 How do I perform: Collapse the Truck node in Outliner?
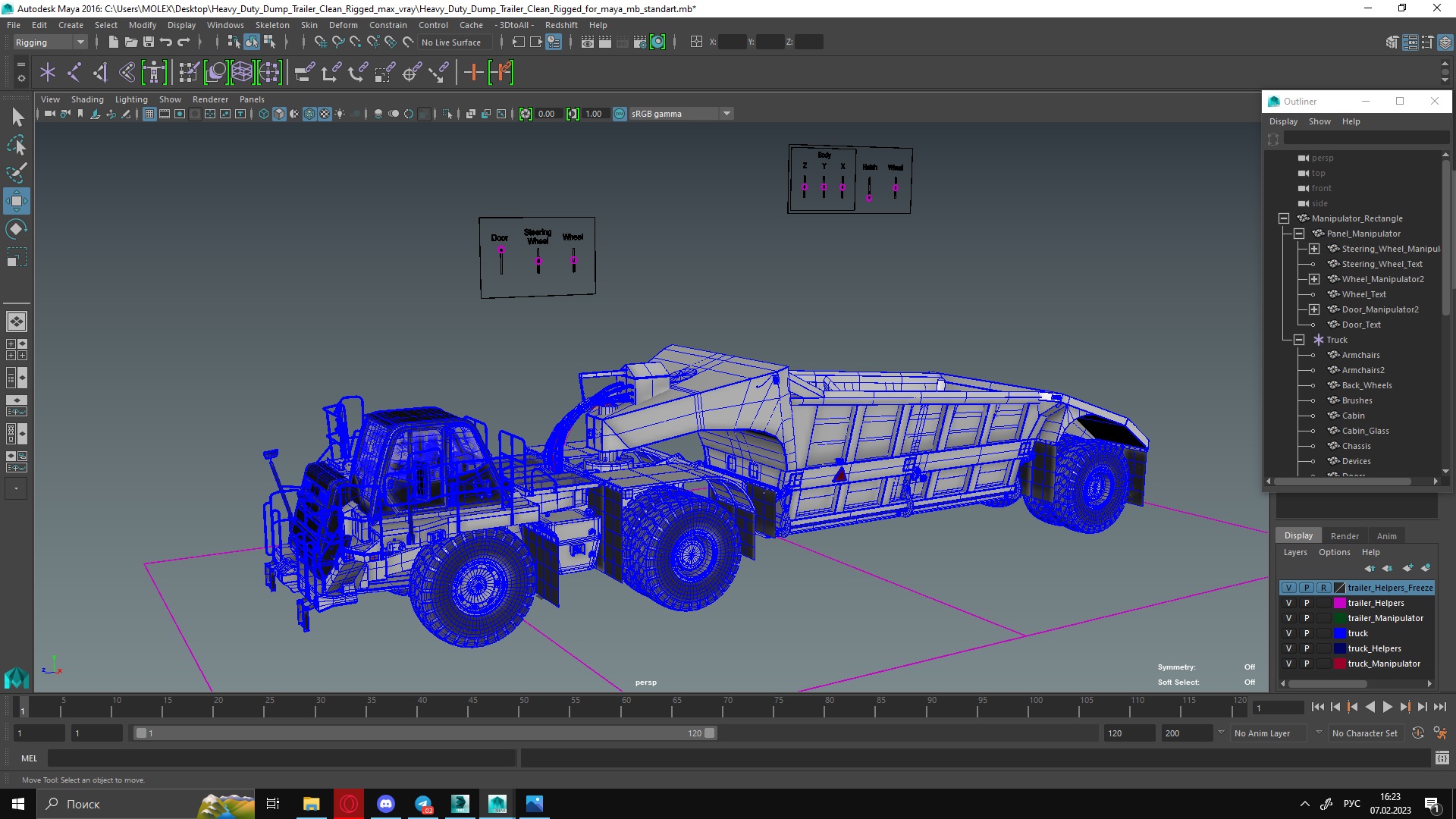pyautogui.click(x=1299, y=340)
